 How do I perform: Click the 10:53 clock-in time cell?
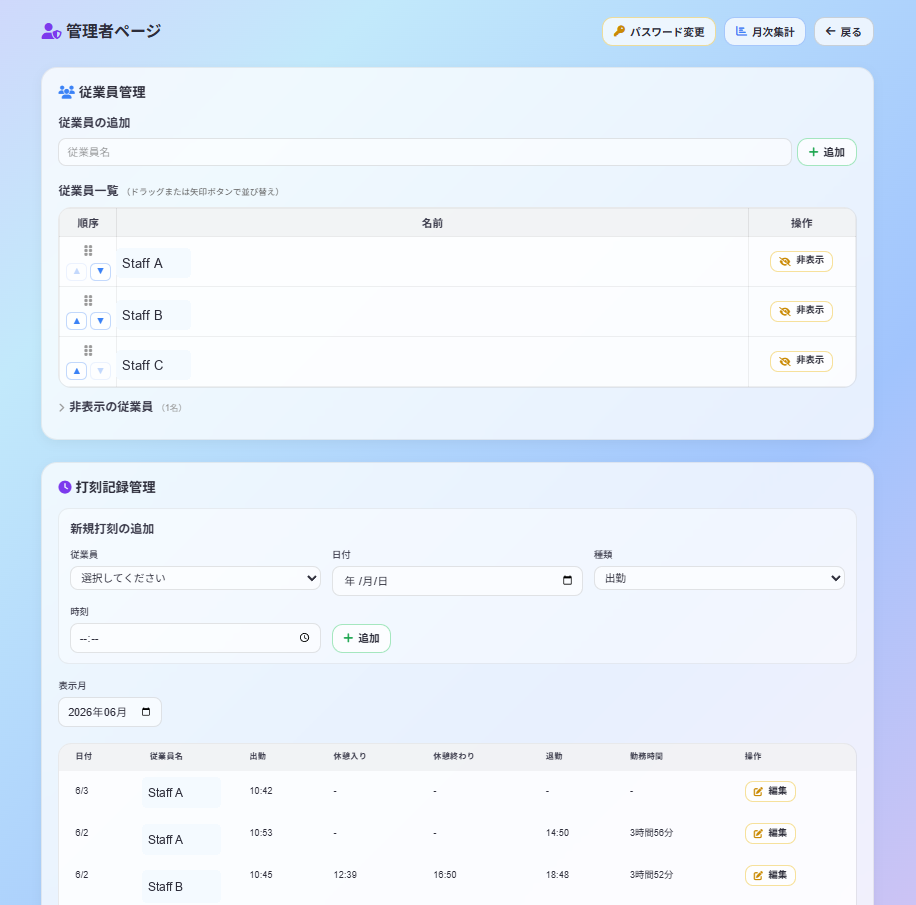(261, 833)
